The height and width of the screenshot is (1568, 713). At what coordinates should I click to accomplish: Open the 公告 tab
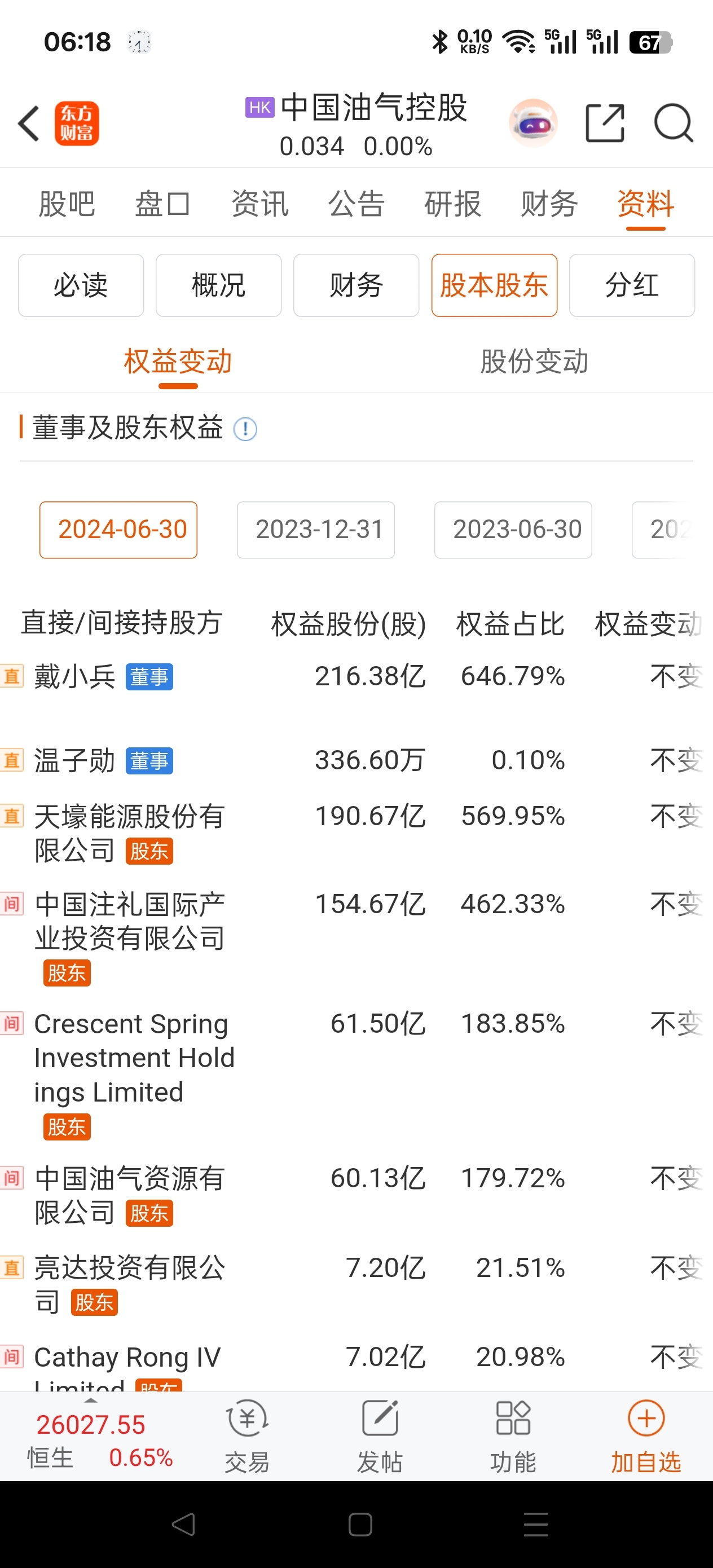click(x=356, y=203)
